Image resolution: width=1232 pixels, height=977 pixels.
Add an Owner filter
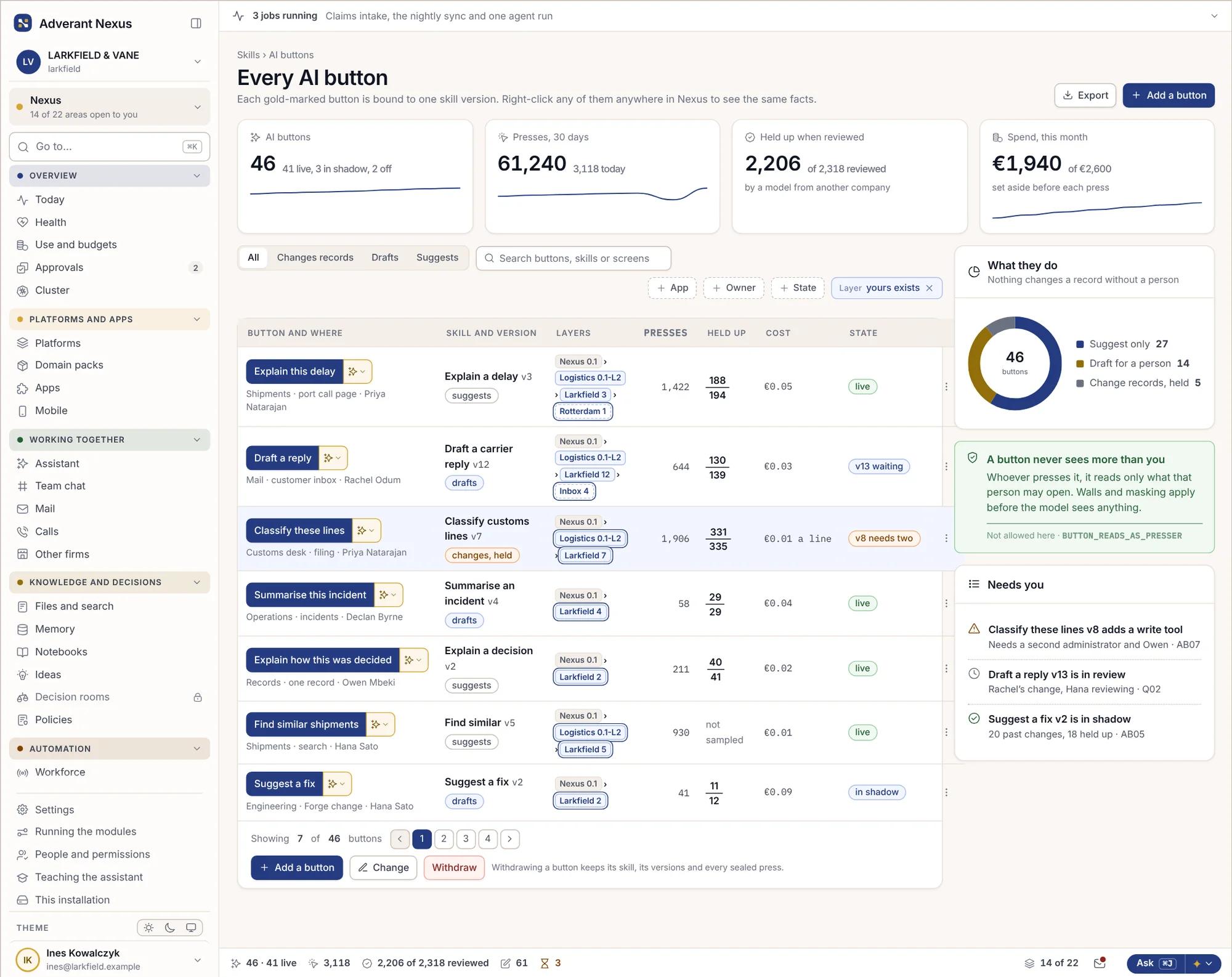click(x=734, y=288)
